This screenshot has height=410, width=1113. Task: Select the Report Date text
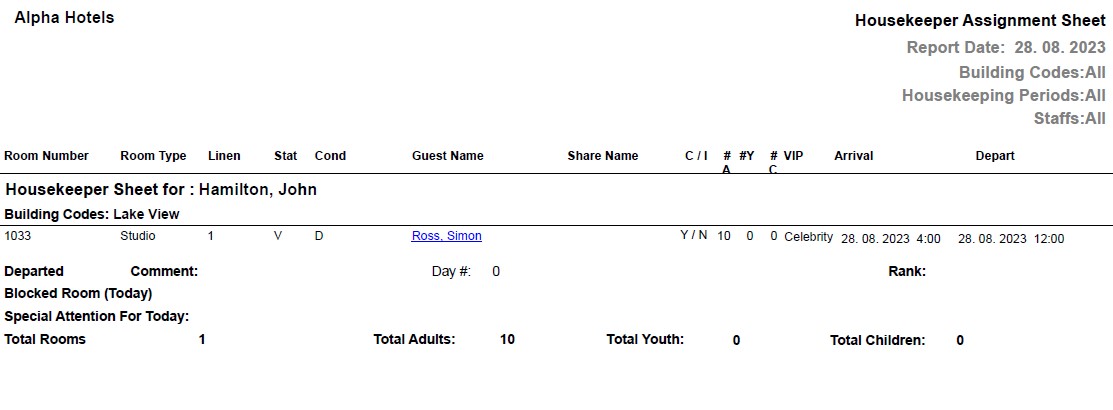(x=1005, y=47)
